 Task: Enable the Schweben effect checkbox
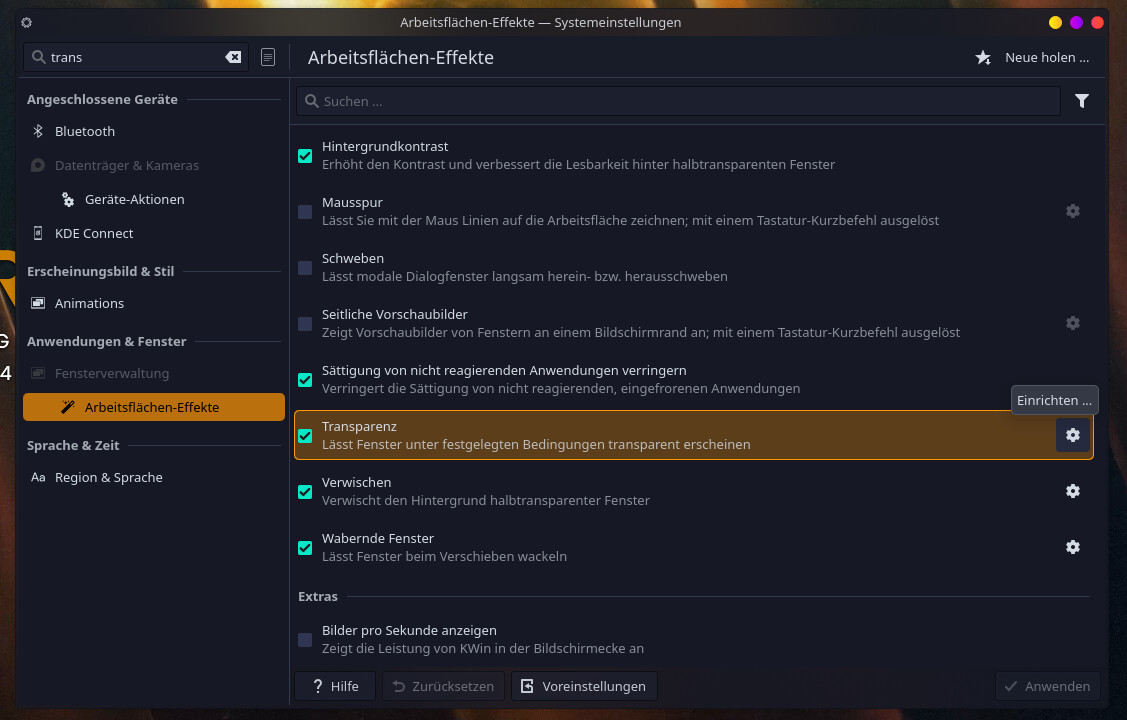click(x=305, y=268)
